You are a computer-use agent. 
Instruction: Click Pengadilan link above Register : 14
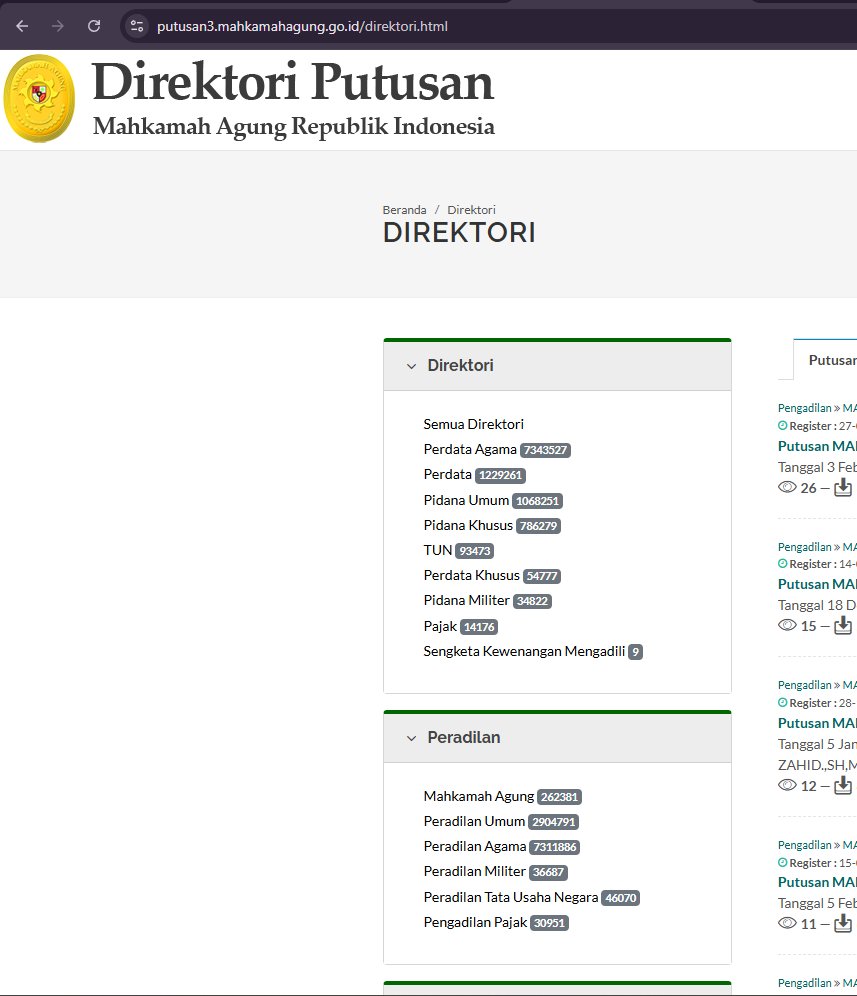[805, 547]
